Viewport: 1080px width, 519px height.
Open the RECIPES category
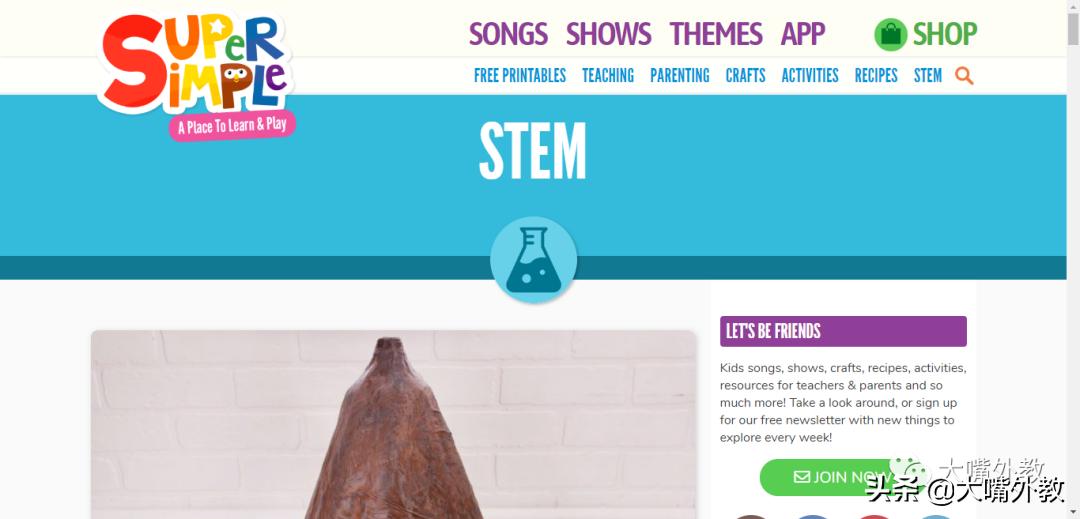876,76
